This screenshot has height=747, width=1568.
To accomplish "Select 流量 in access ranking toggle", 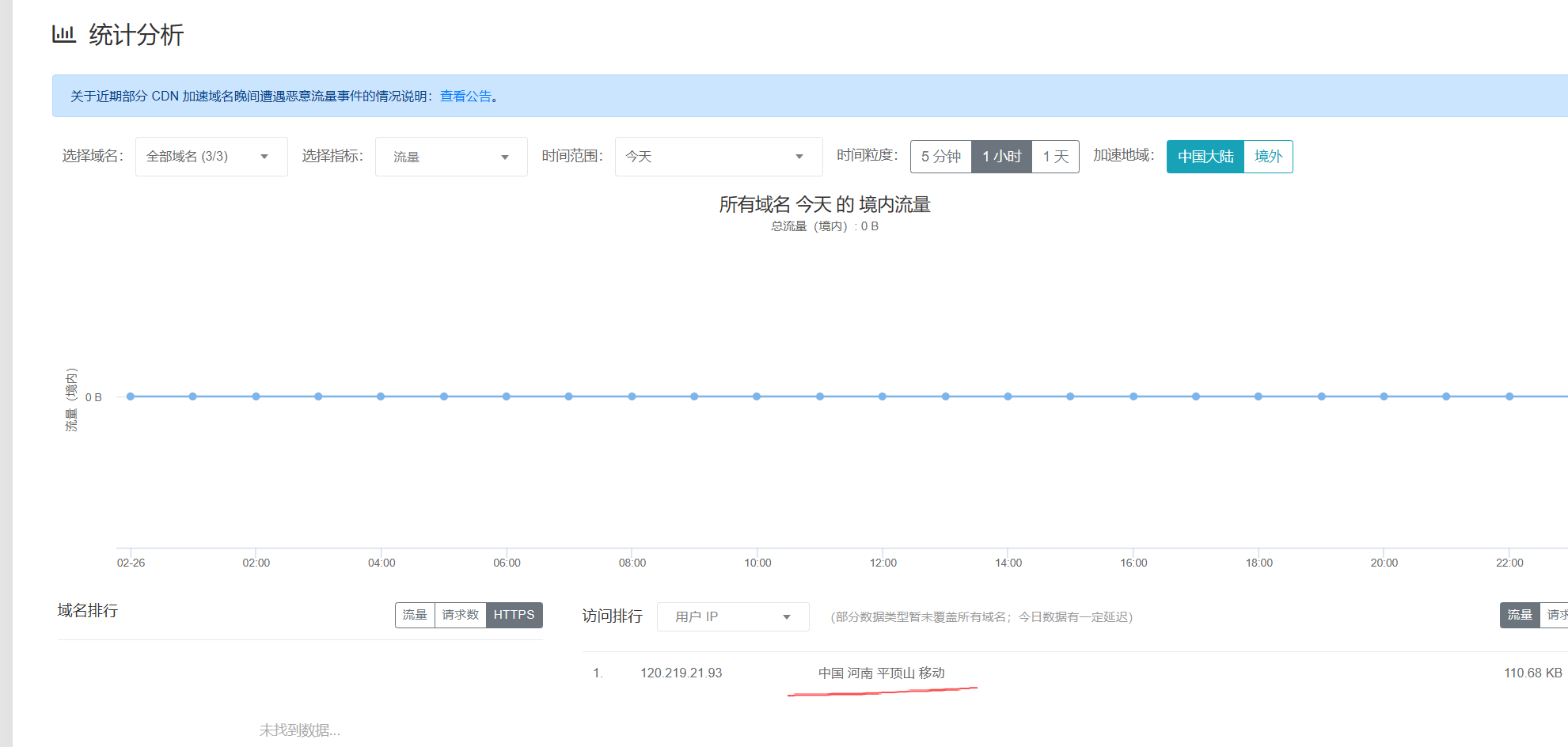I will click(1519, 615).
